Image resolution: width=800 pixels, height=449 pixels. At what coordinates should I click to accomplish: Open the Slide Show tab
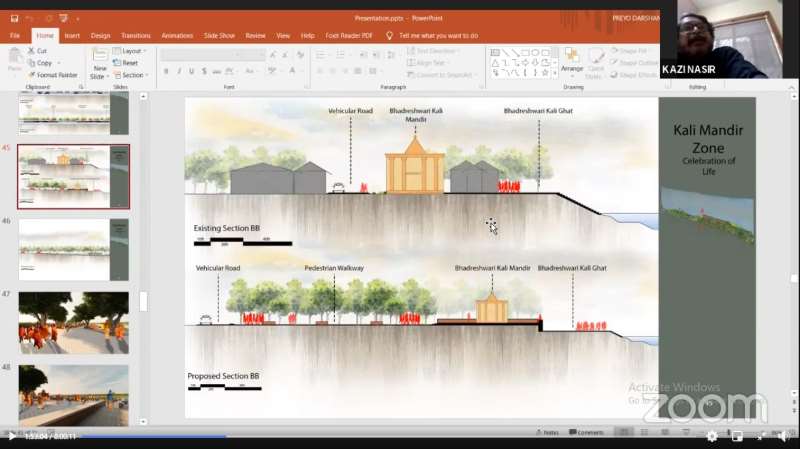pyautogui.click(x=219, y=35)
